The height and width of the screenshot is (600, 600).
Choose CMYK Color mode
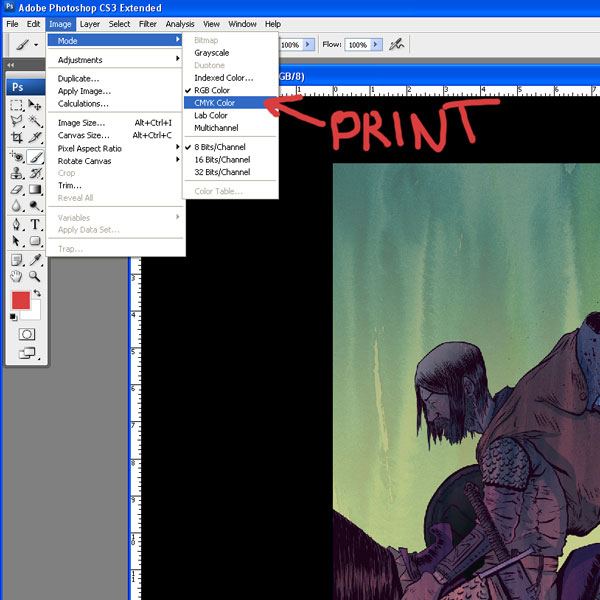click(x=230, y=103)
